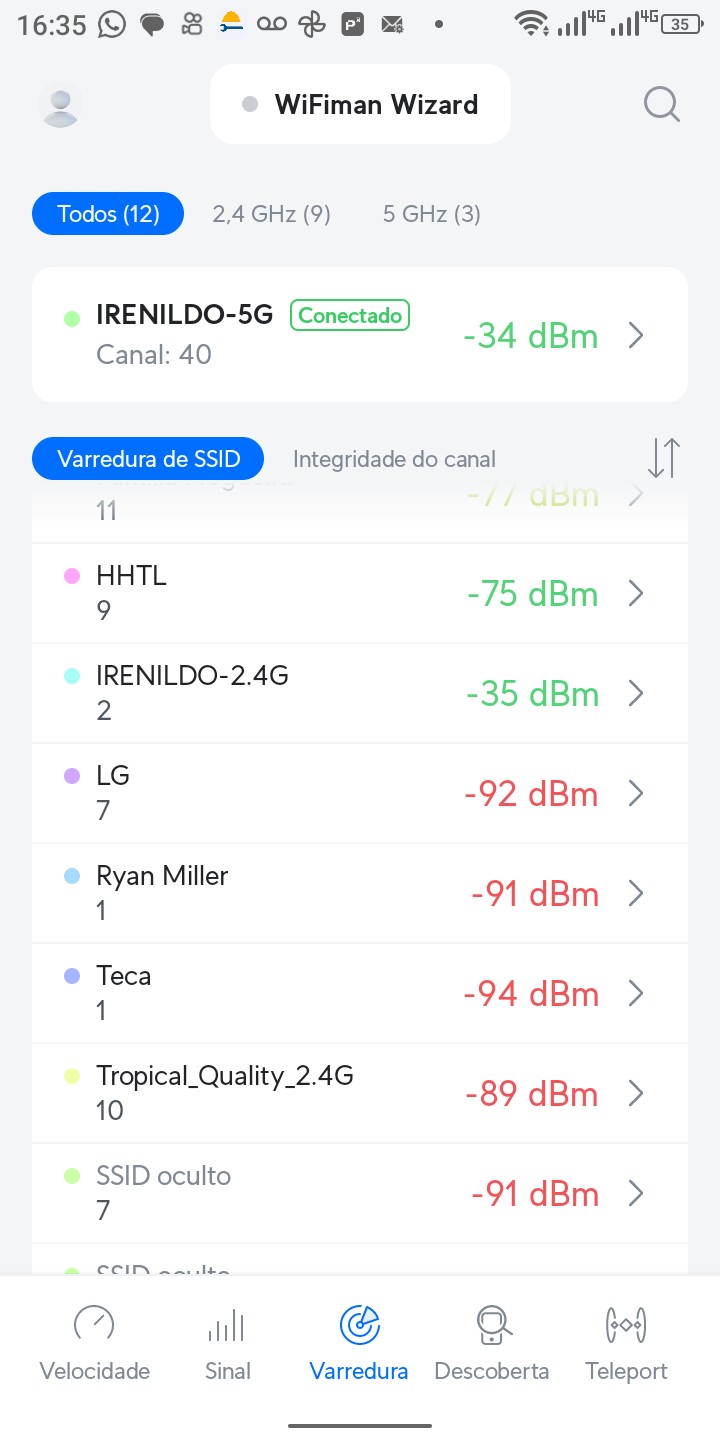Open the Sinal signal bars icon
Screen dimensions: 720x1440
[x=227, y=1325]
